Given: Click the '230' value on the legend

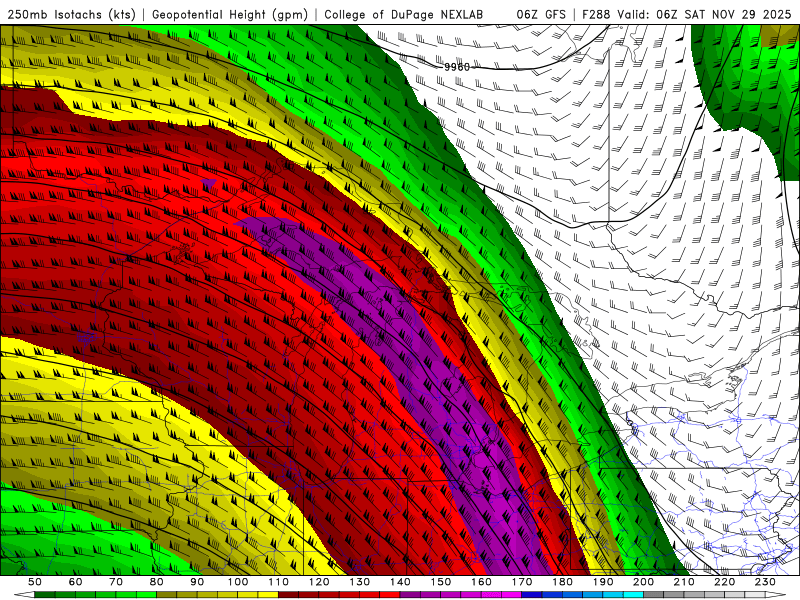Looking at the screenshot, I should 765,582.
